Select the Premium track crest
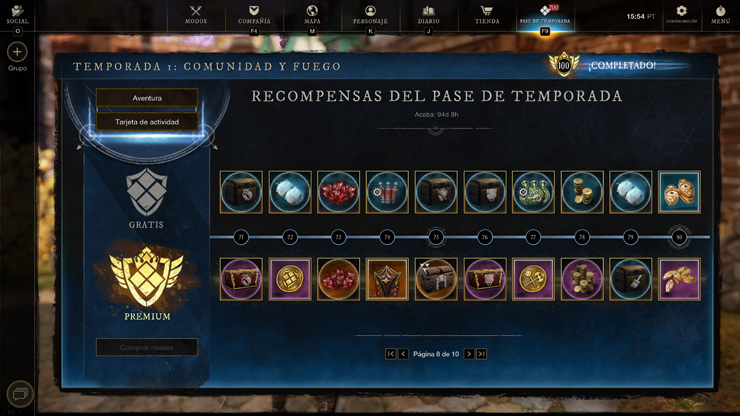This screenshot has width=740, height=416. (x=147, y=275)
